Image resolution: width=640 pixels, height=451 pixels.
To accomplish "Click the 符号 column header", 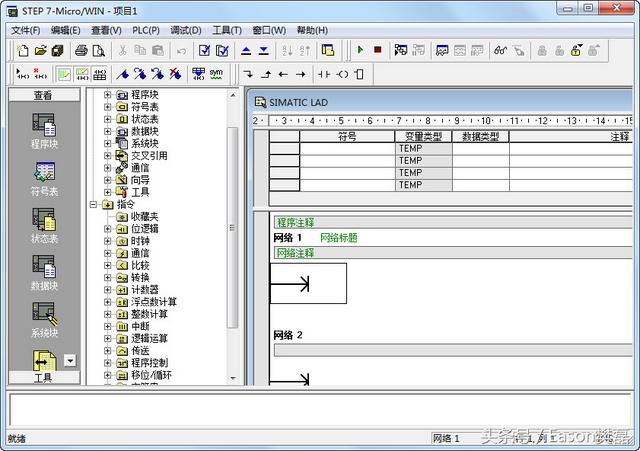I will tap(347, 136).
